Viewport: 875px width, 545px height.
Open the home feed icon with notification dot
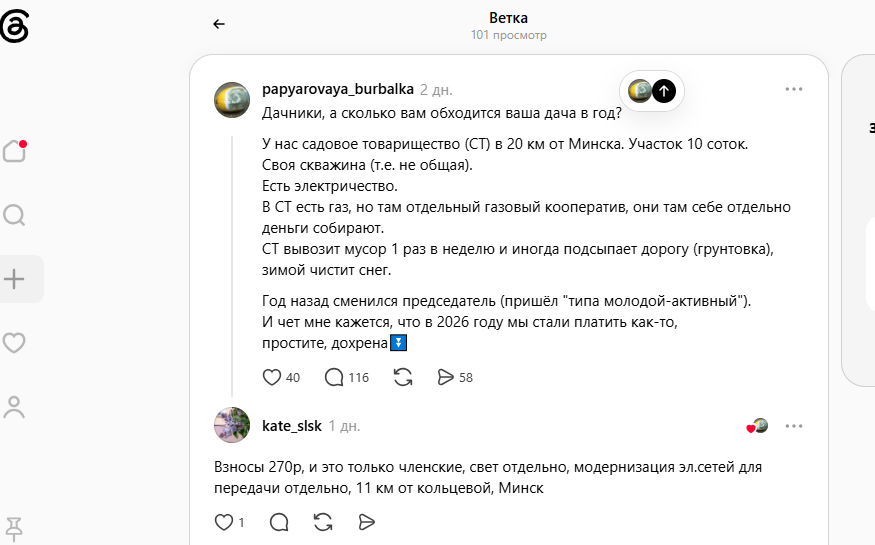(x=15, y=151)
